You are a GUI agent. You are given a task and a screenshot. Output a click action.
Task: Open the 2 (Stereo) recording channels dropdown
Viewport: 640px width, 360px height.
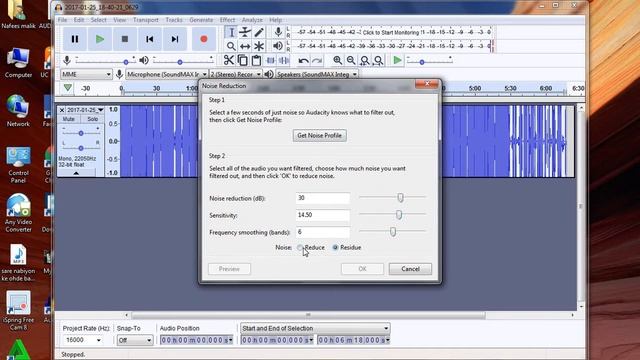pos(236,74)
